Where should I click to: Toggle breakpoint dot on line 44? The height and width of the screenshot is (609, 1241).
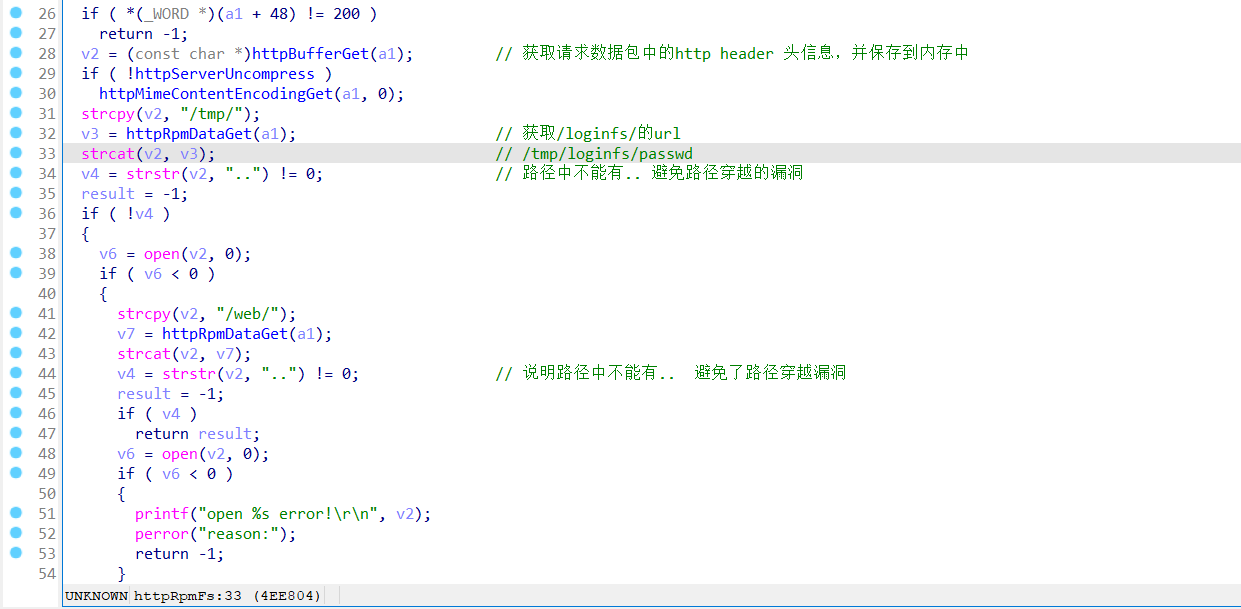(x=15, y=373)
